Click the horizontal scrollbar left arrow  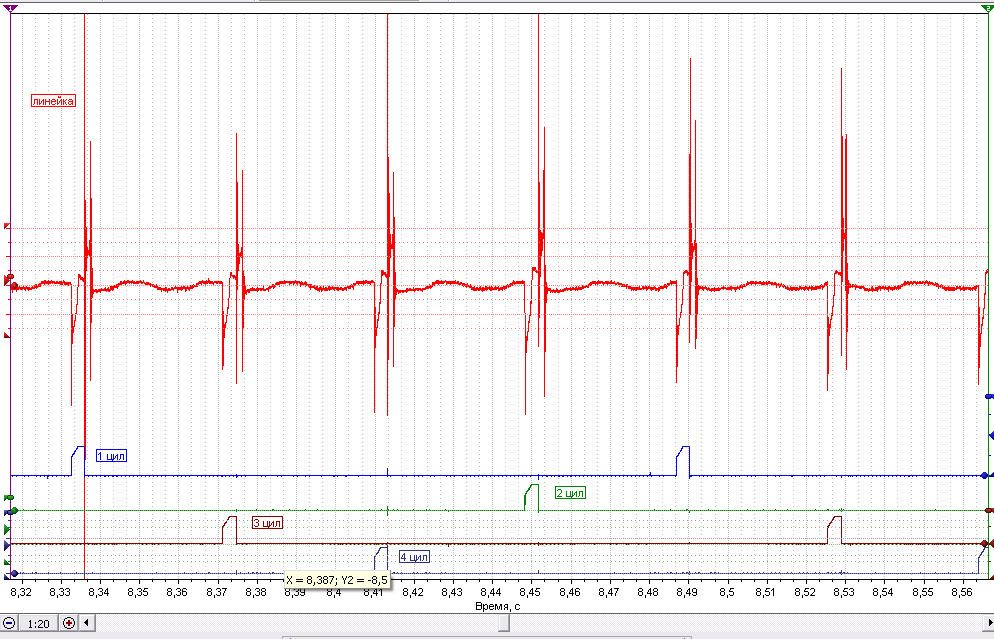pos(86,623)
